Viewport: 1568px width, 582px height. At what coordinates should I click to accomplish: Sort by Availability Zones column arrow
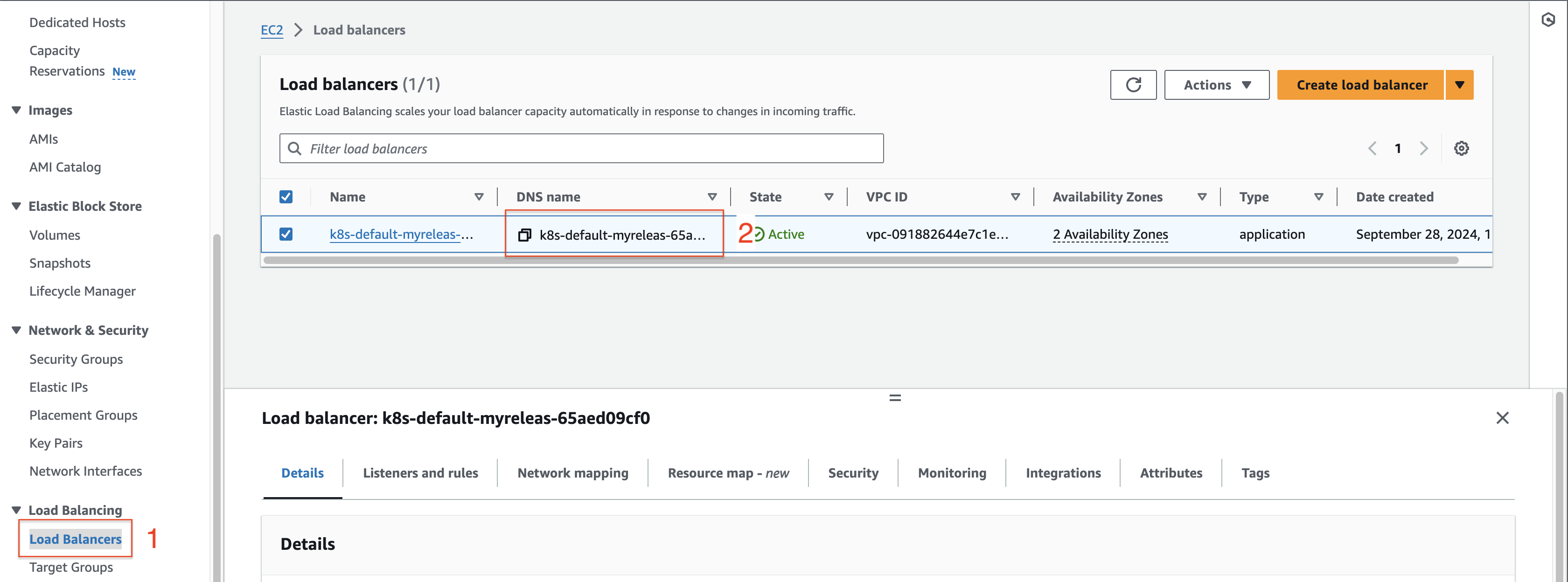coord(1202,196)
